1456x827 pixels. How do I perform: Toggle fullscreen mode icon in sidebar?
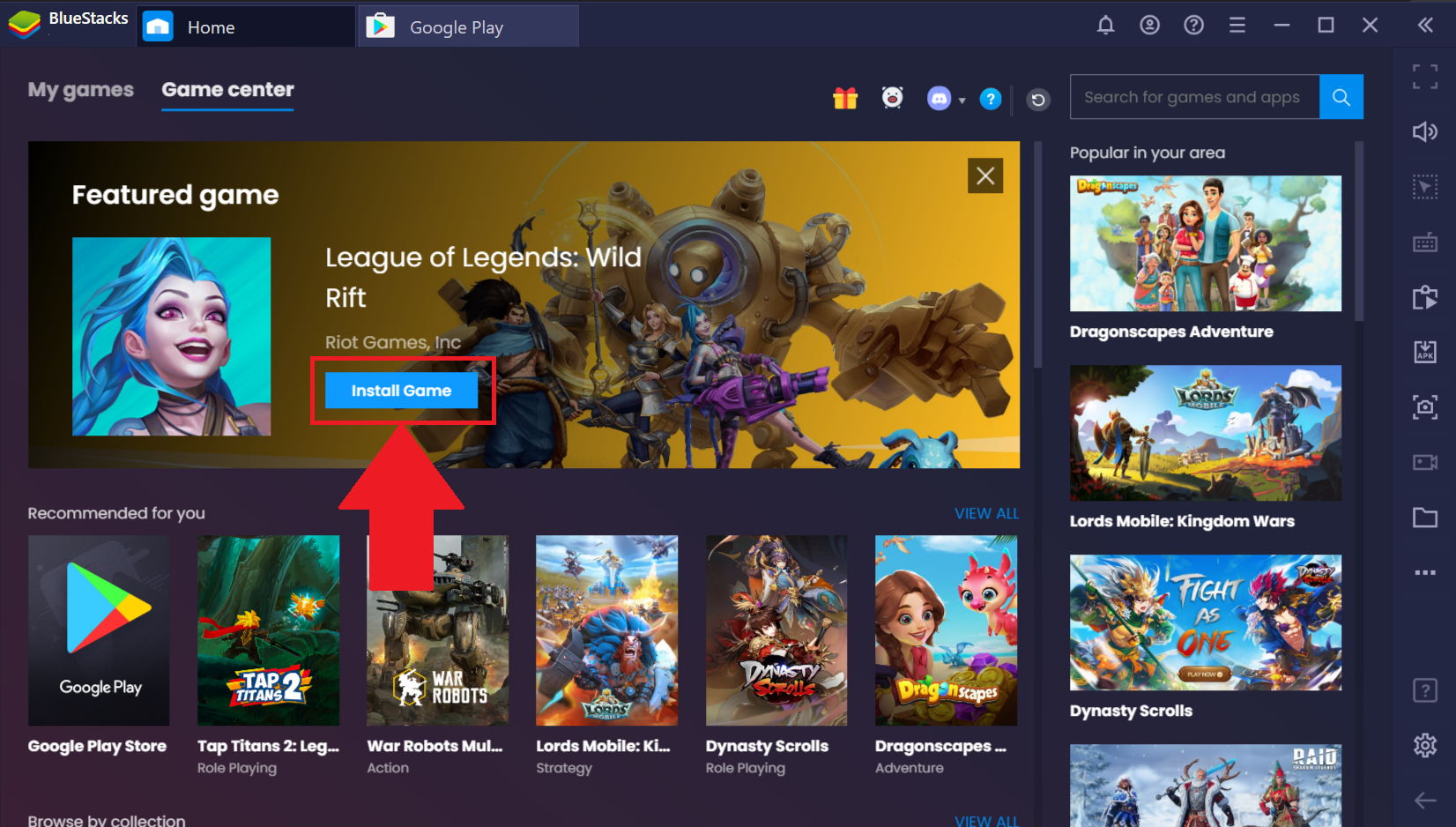coord(1425,77)
